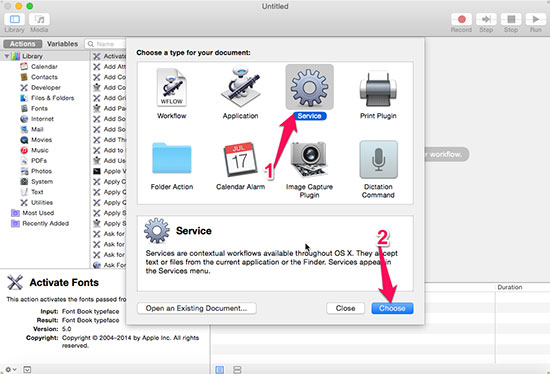
Task: Click the Choose button
Action: 392,308
